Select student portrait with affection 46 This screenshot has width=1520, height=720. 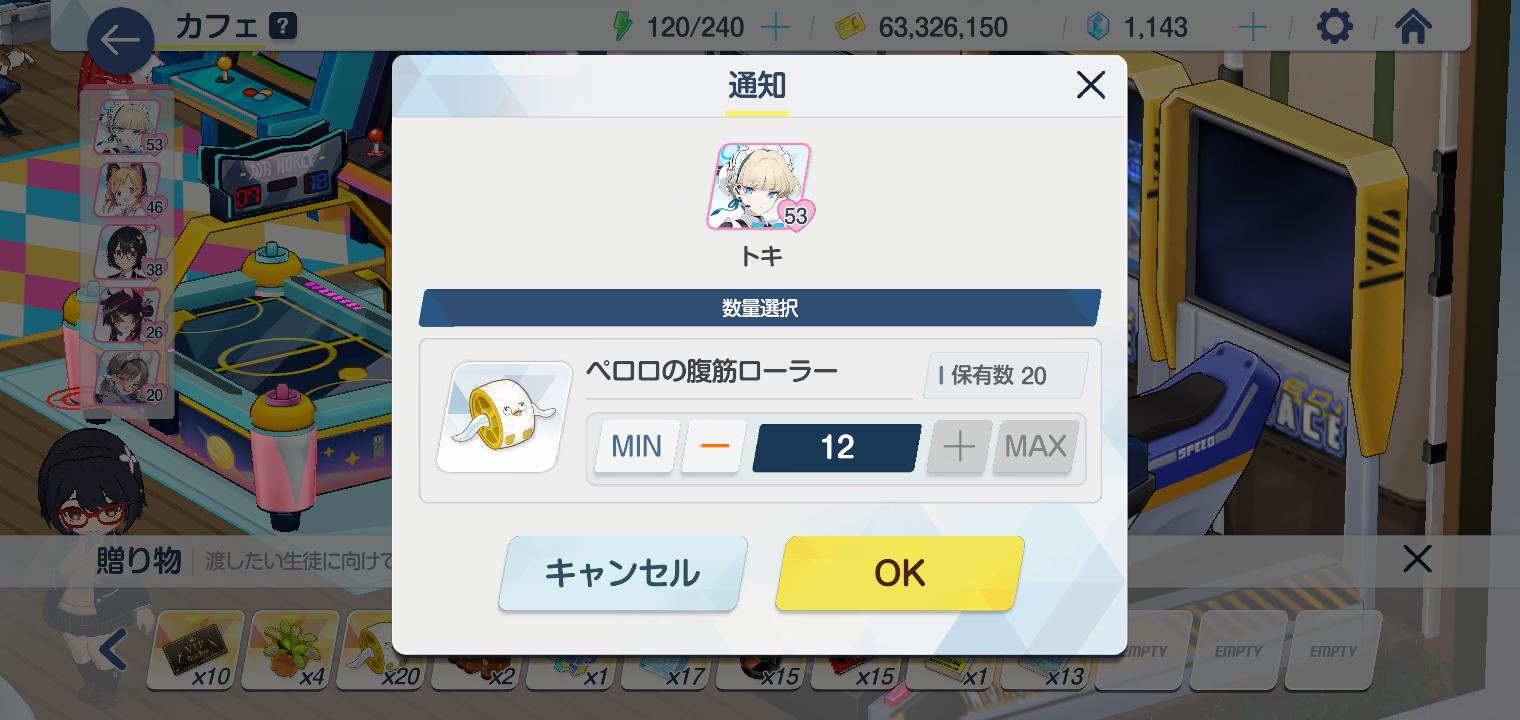tap(127, 190)
